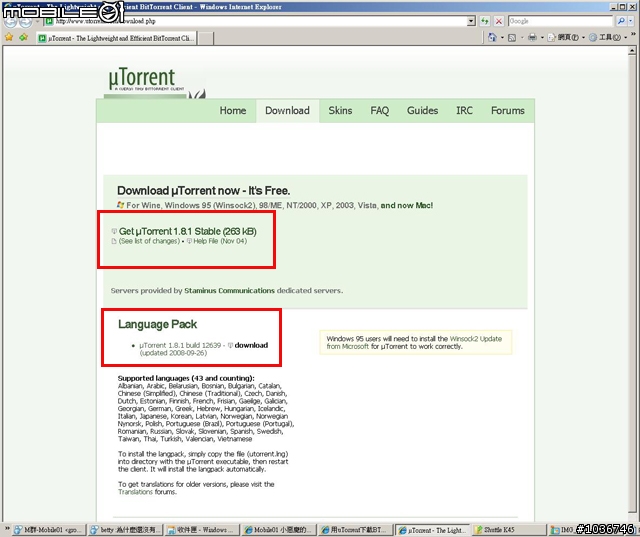
Task: Click the RSS Feeds icon
Action: pos(512,38)
